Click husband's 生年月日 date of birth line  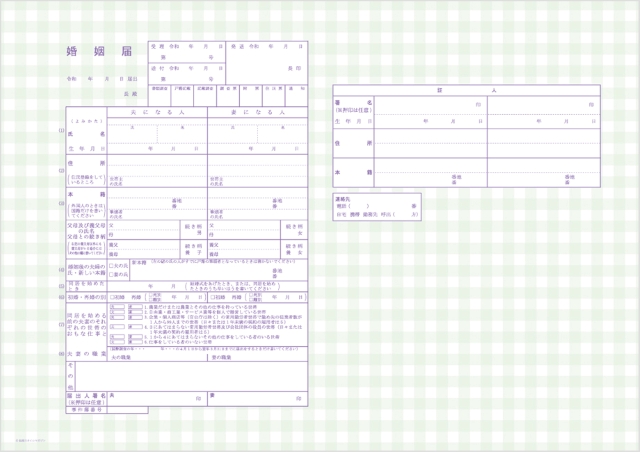pos(157,149)
